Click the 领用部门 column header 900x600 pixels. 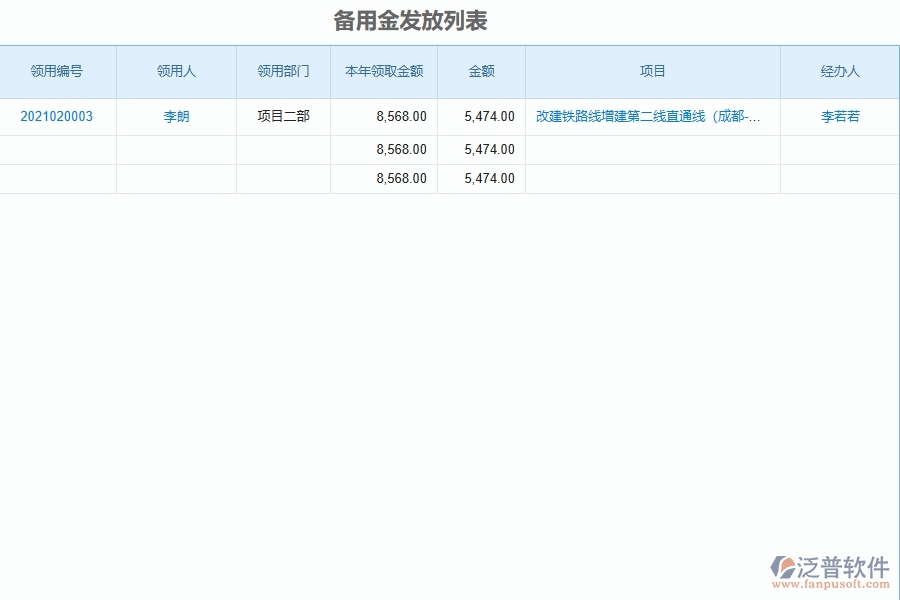(283, 71)
